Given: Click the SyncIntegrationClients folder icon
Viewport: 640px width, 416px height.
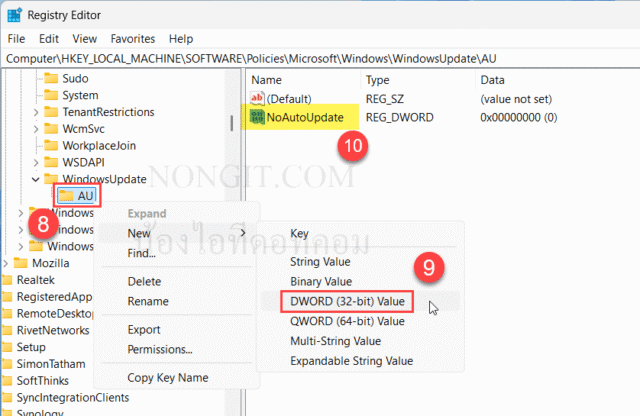Looking at the screenshot, I should 7,397.
